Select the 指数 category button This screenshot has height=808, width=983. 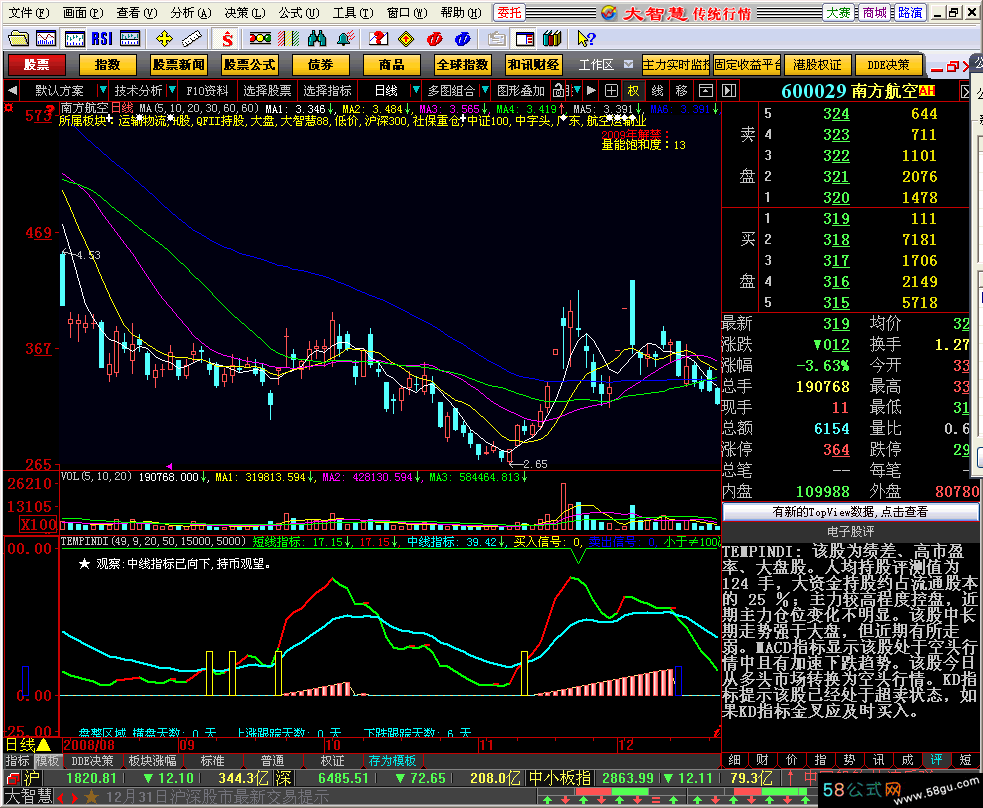pos(107,65)
